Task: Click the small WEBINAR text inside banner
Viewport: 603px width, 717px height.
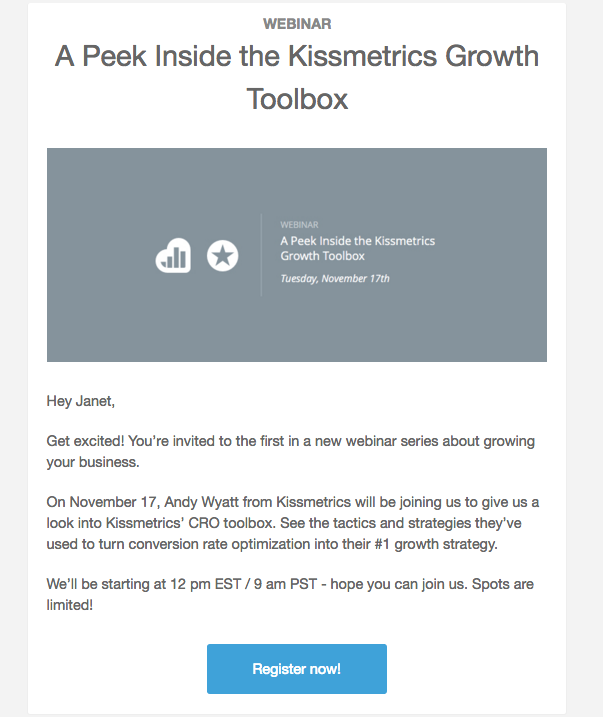Action: [x=298, y=225]
